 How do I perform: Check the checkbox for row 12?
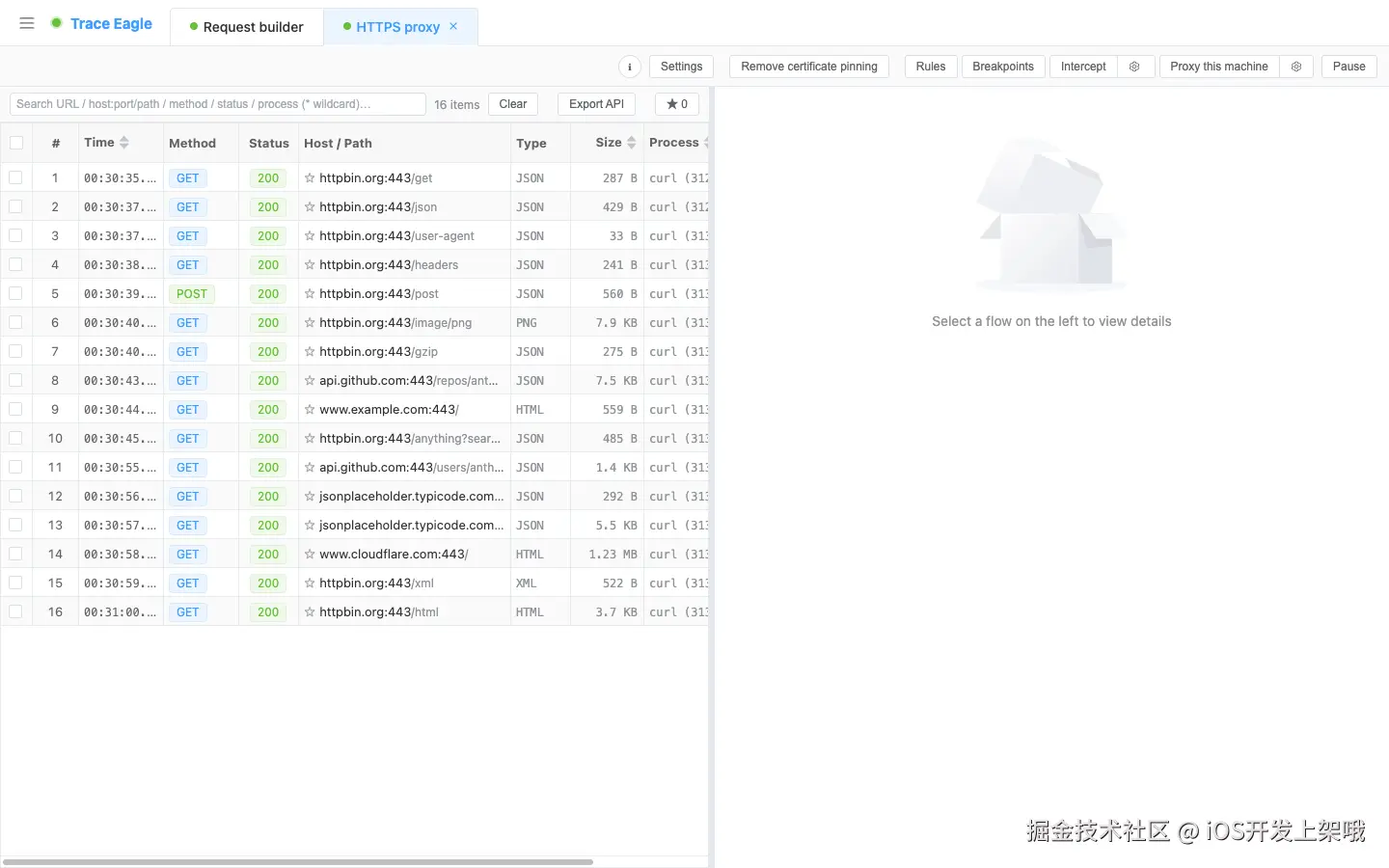16,496
